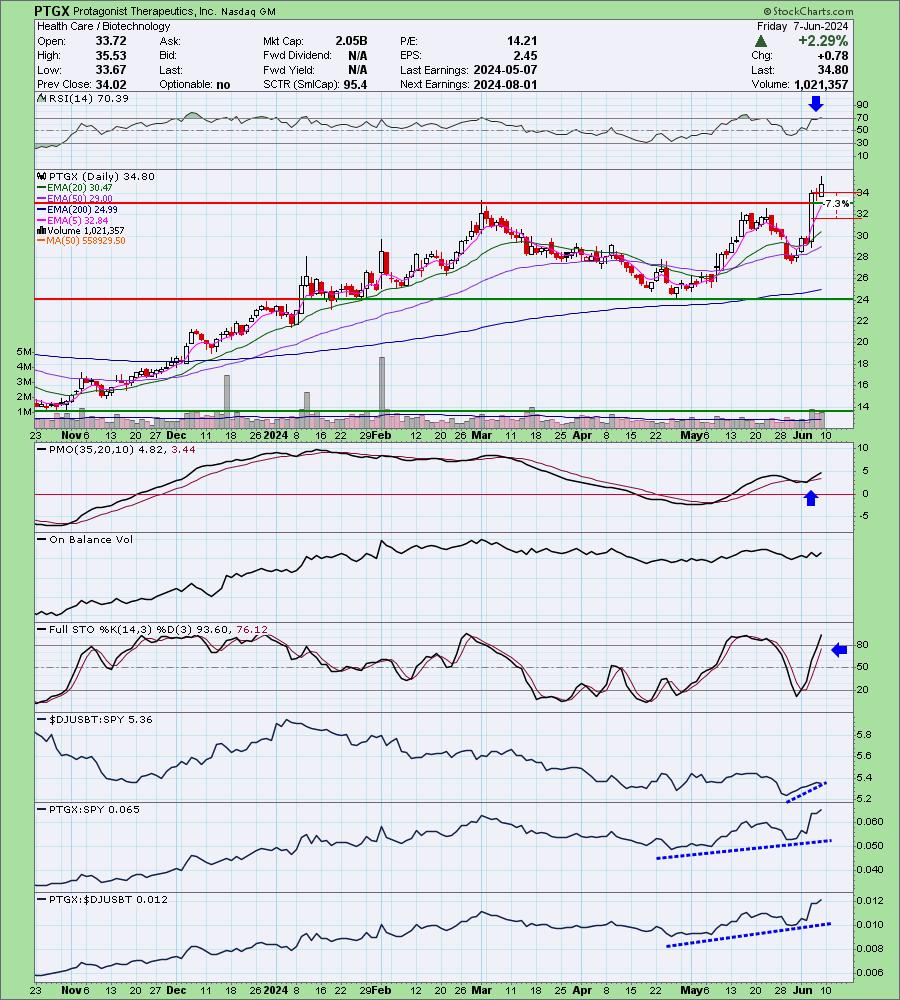Click the PTGX (Daily) 34.80 legend label

click(x=101, y=177)
